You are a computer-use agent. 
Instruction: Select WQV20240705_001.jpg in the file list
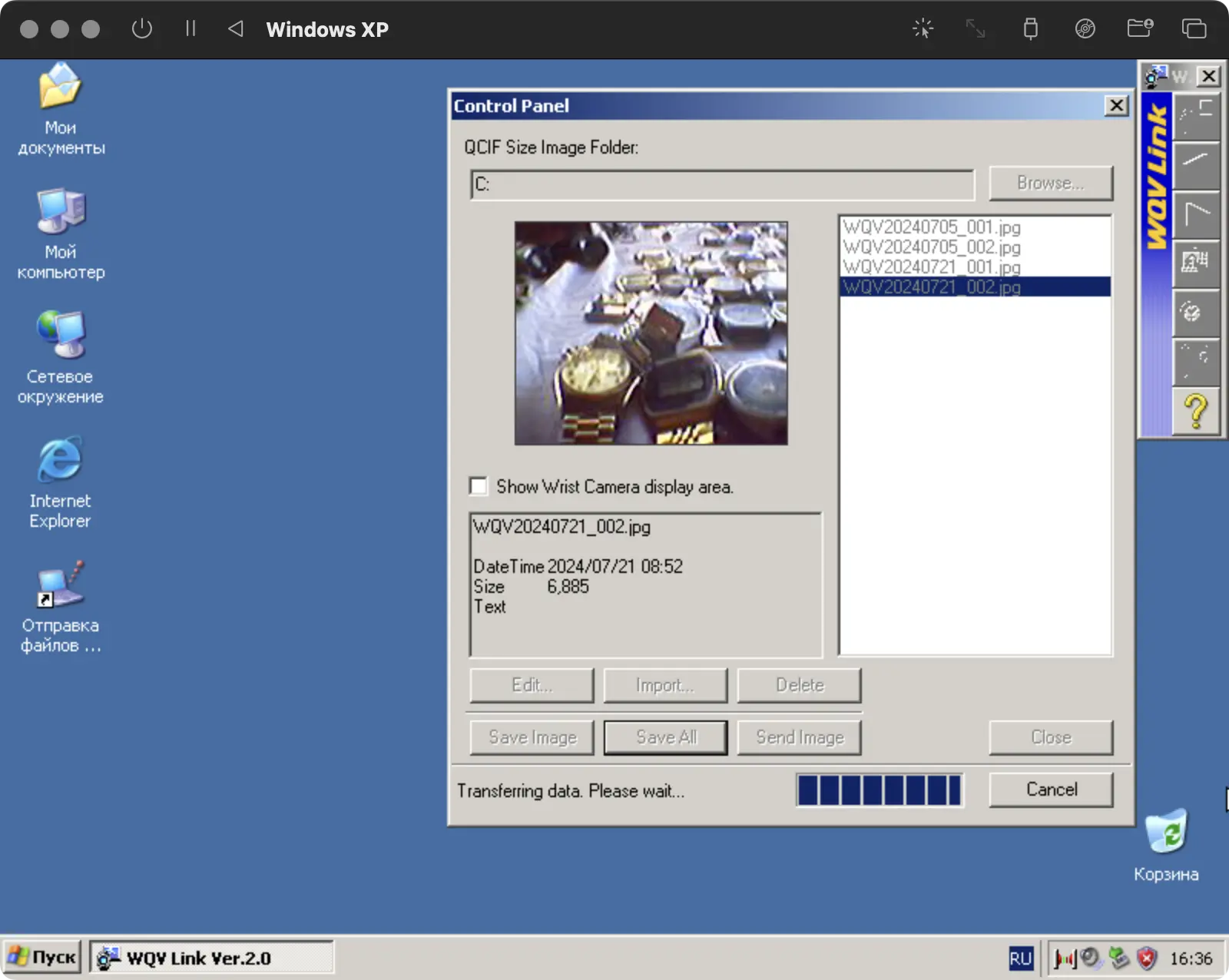pos(976,227)
